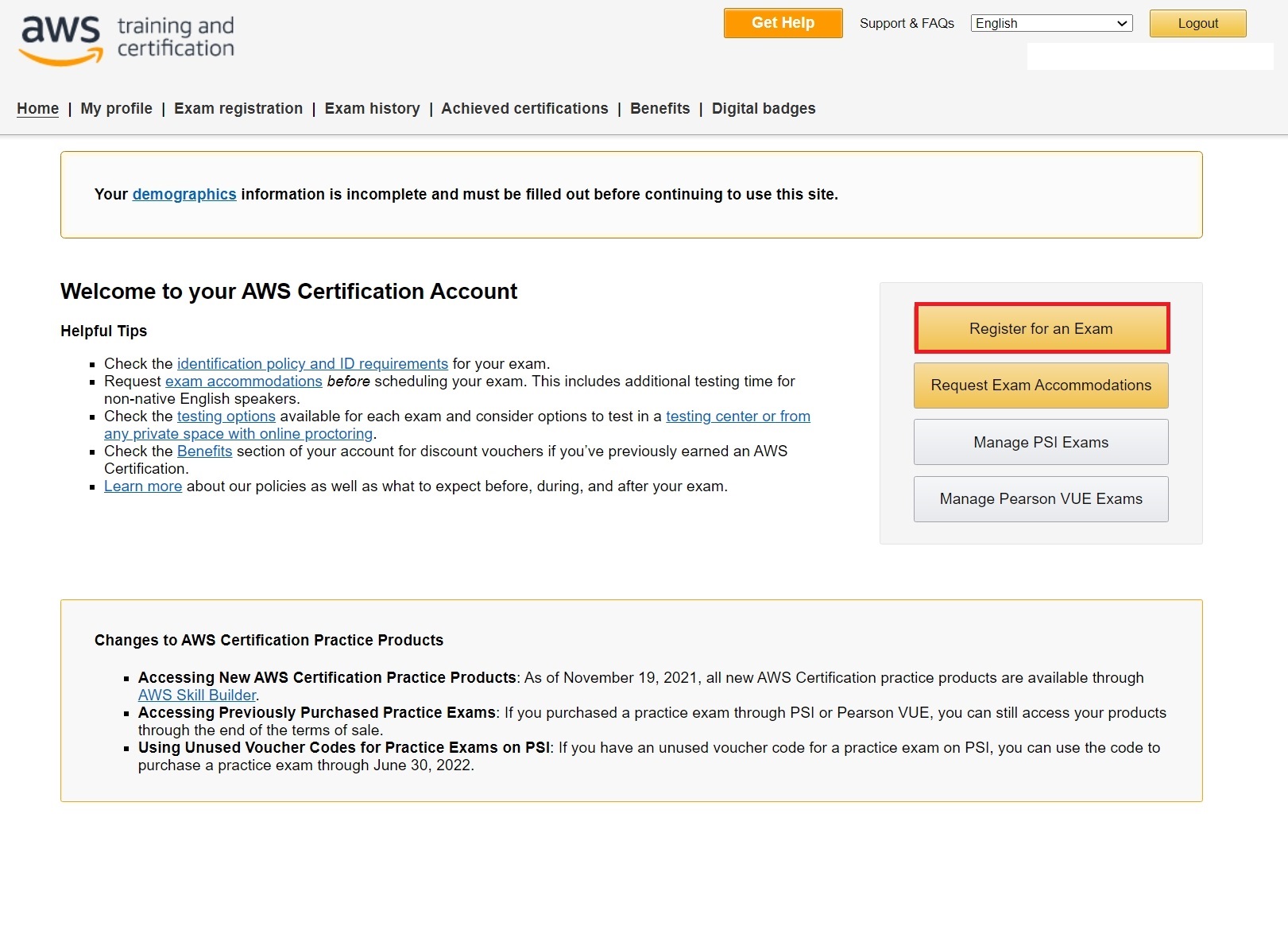
Task: Select Exam registration menu item
Action: click(x=238, y=109)
